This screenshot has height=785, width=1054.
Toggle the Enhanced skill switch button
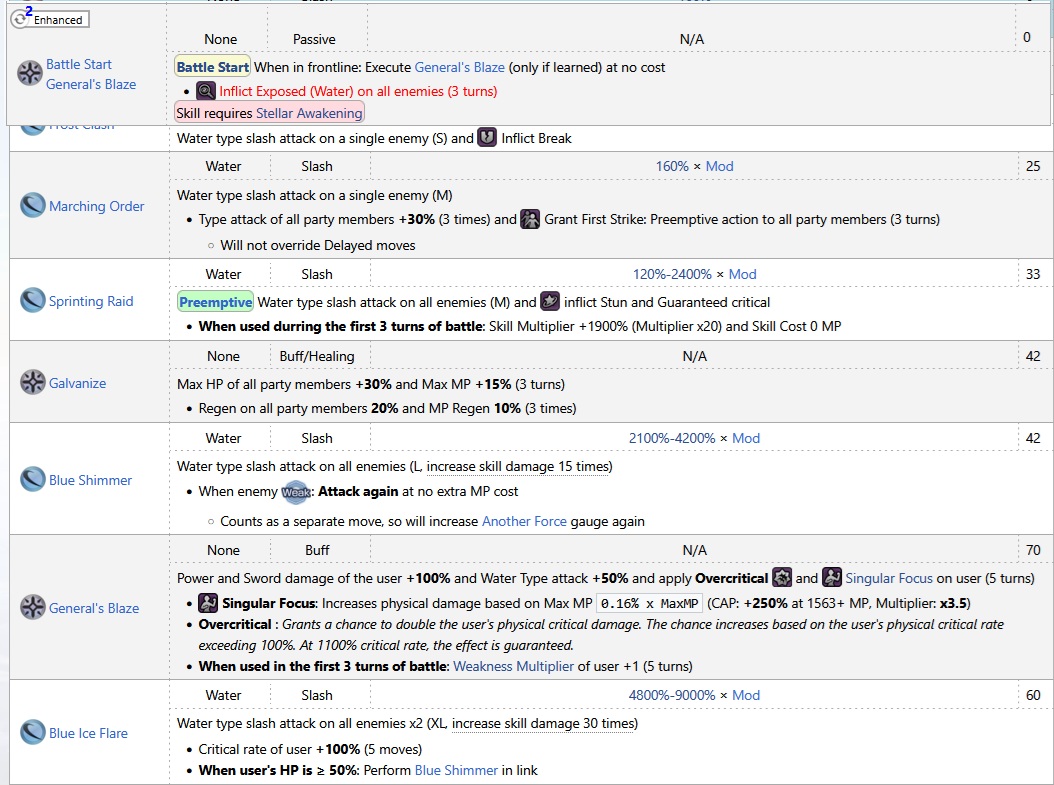pos(50,19)
